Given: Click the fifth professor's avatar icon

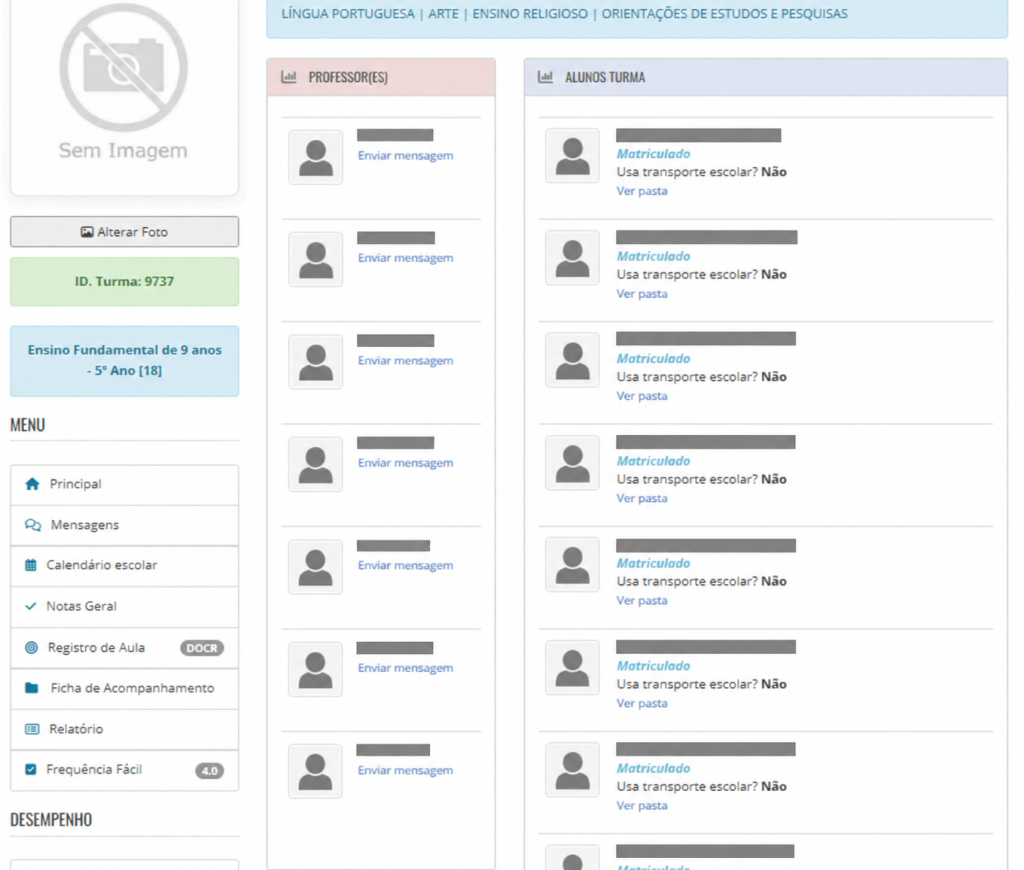Looking at the screenshot, I should 316,567.
